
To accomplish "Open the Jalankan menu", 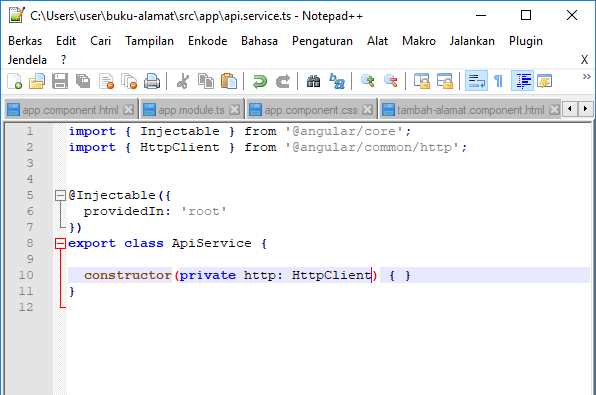I will click(472, 41).
